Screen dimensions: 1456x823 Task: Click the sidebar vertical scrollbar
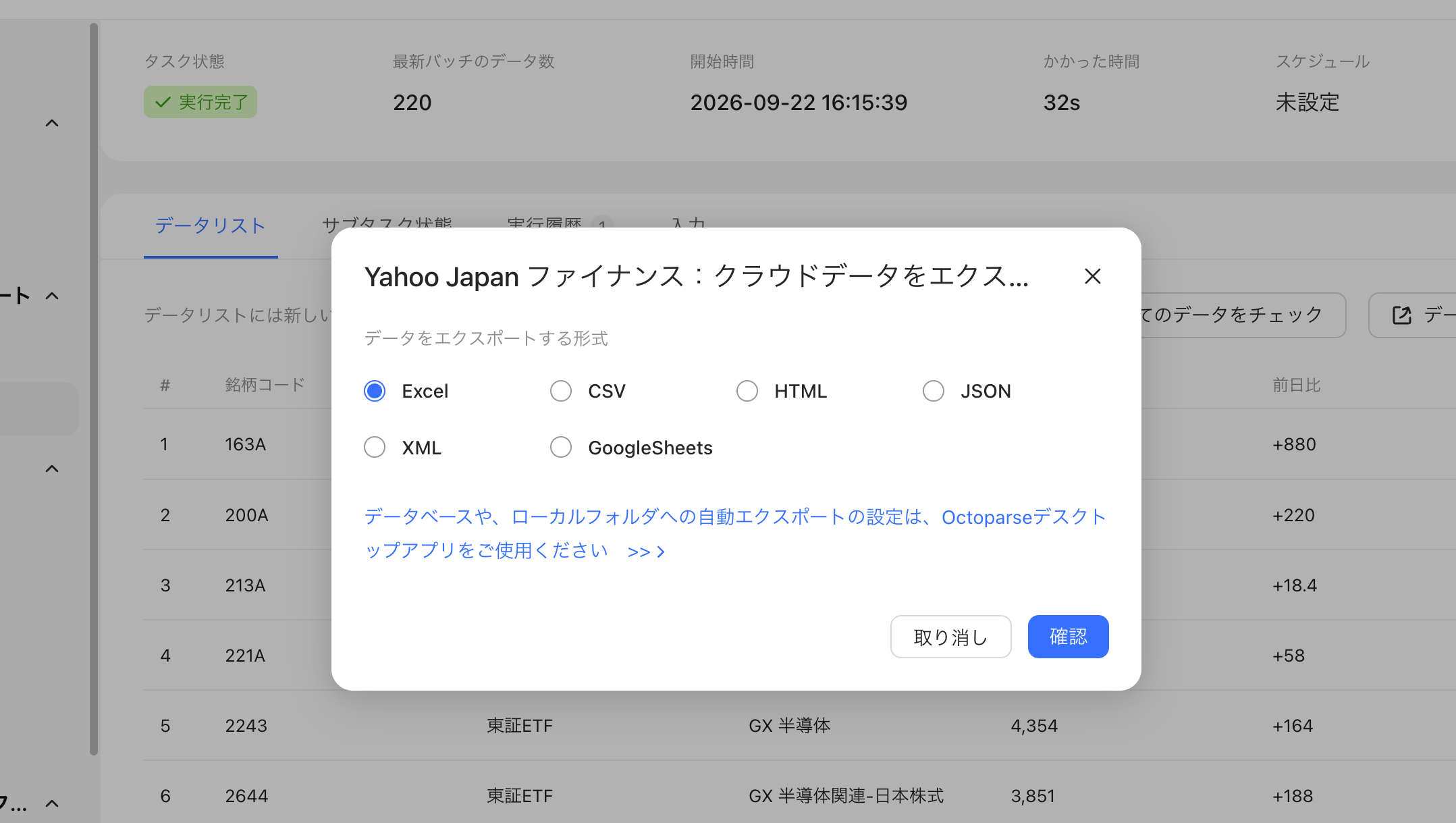click(94, 388)
